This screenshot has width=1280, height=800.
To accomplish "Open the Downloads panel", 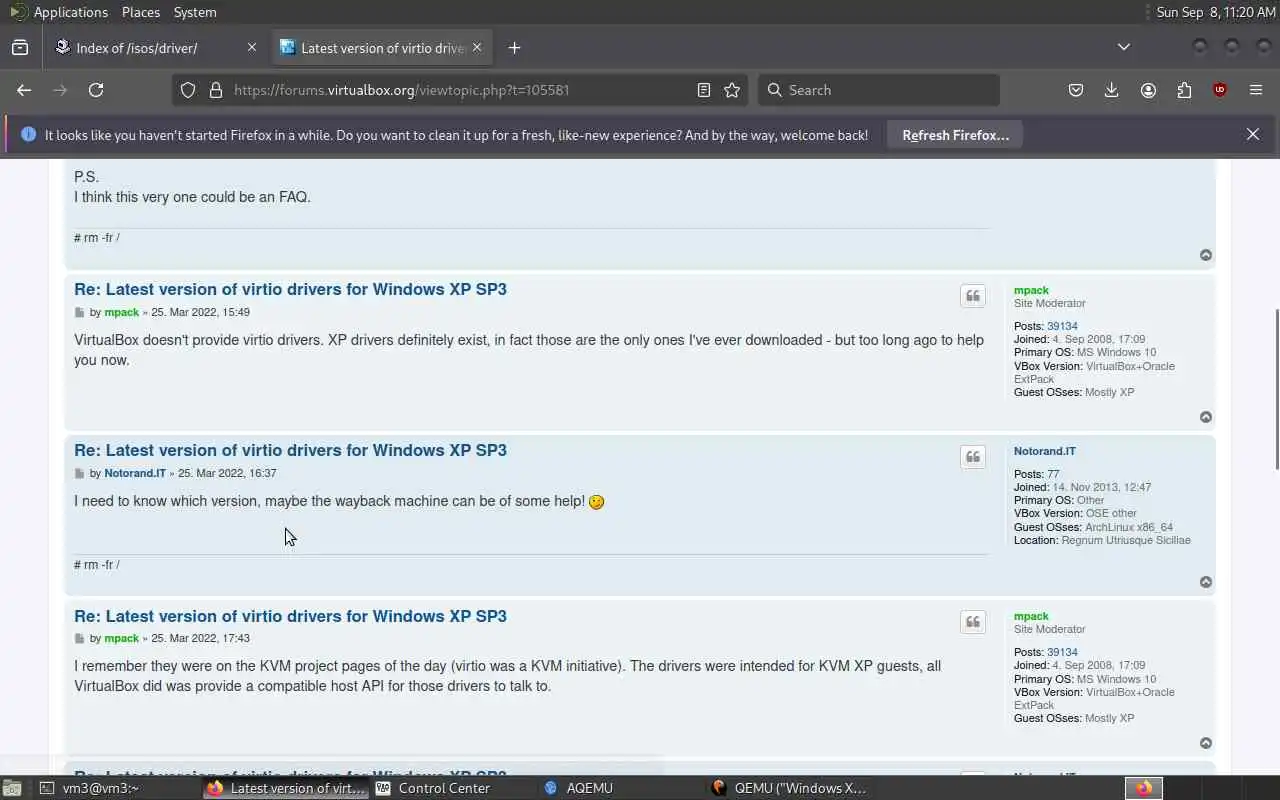I will pos(1111,90).
